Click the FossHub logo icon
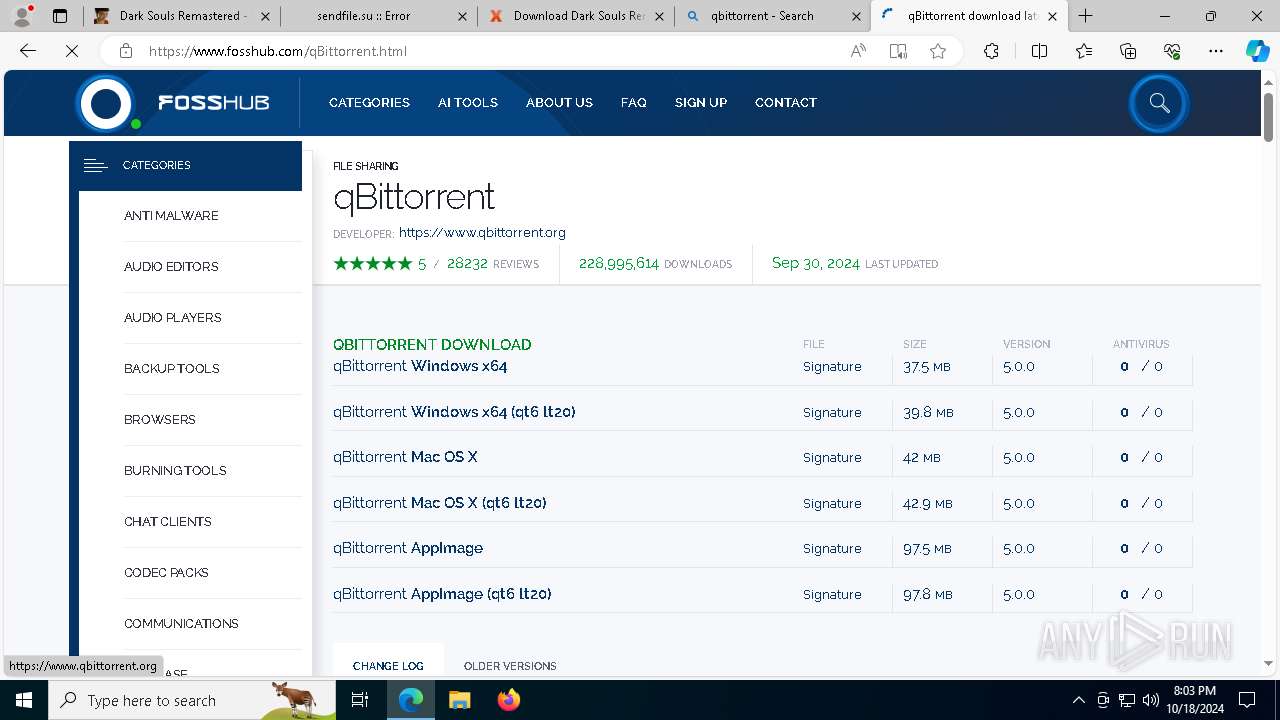 pyautogui.click(x=106, y=103)
